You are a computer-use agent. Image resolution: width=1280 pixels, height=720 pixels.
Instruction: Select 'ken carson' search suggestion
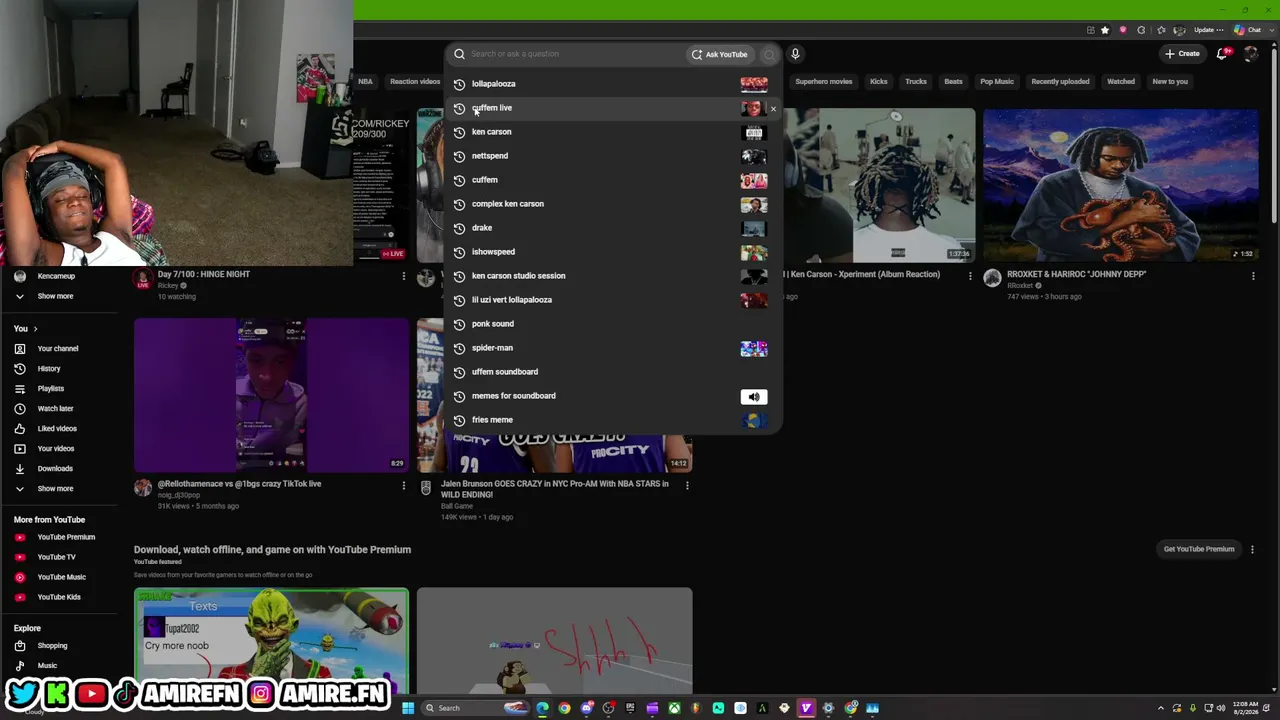tap(612, 132)
